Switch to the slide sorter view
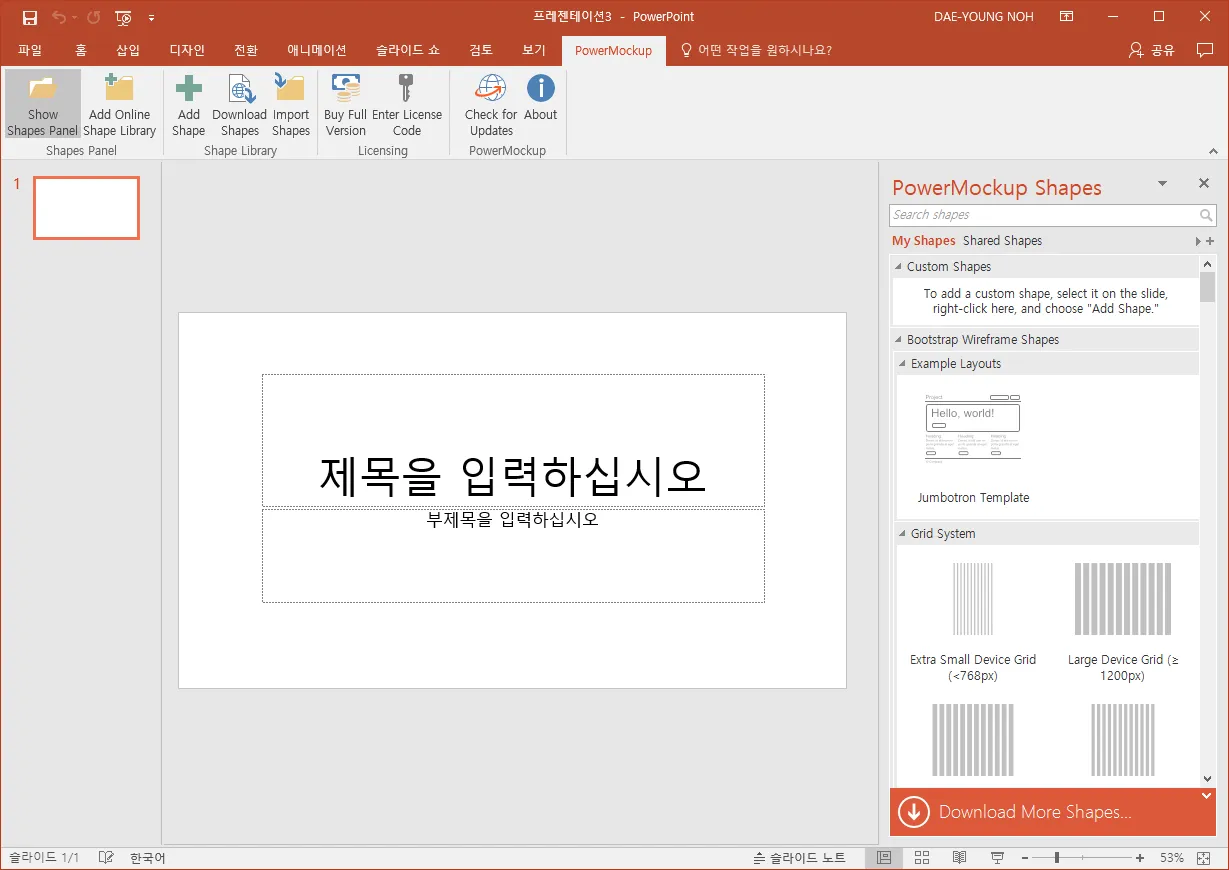The width and height of the screenshot is (1229, 870). pos(922,858)
